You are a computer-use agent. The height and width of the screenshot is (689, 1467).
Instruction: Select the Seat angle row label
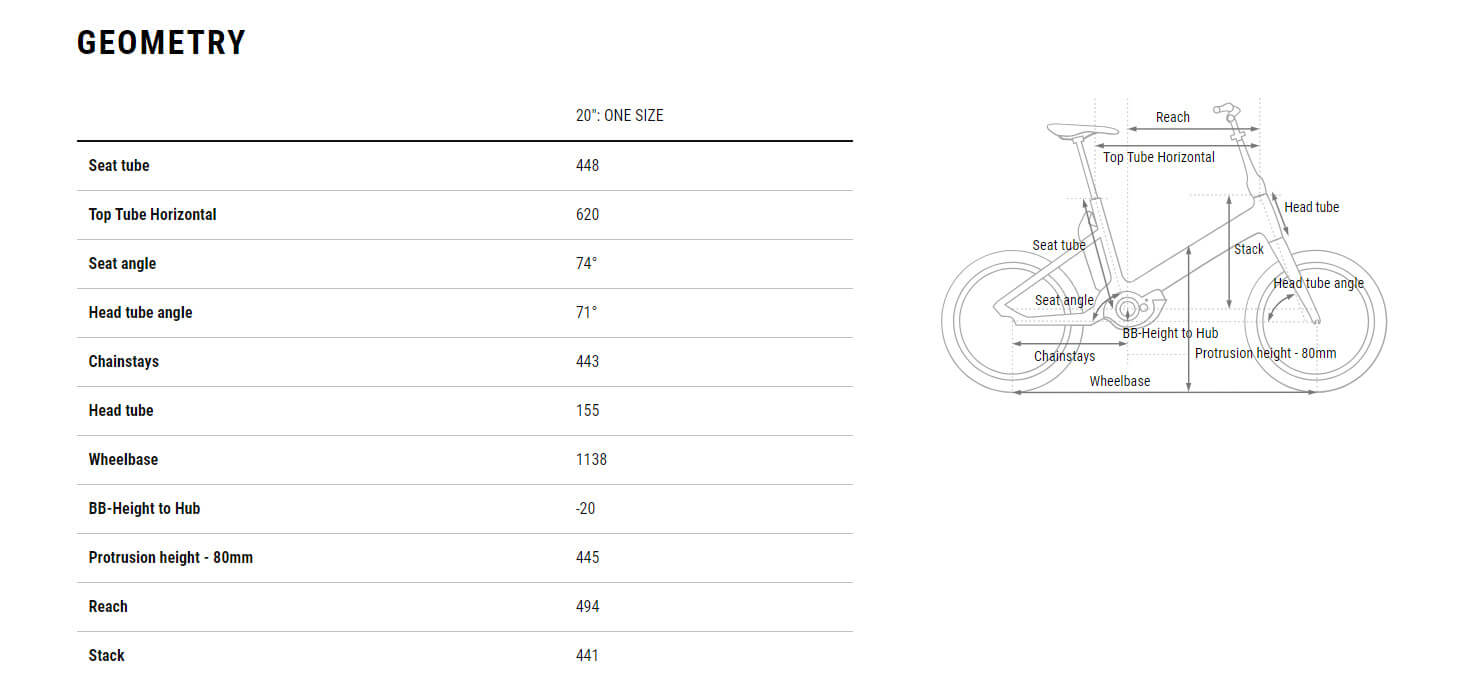pyautogui.click(x=122, y=263)
